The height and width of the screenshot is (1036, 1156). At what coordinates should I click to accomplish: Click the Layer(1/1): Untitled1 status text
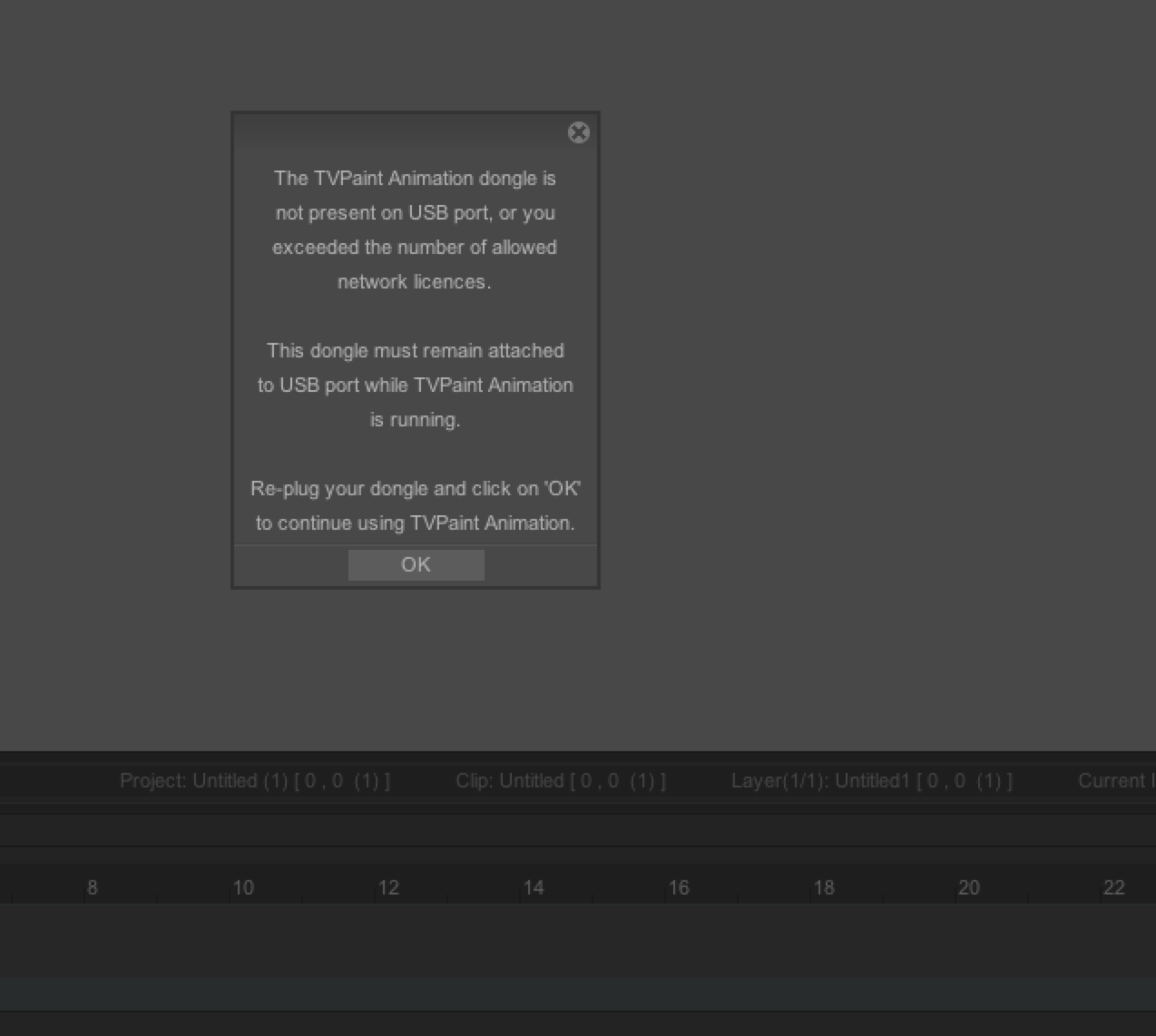coord(872,781)
